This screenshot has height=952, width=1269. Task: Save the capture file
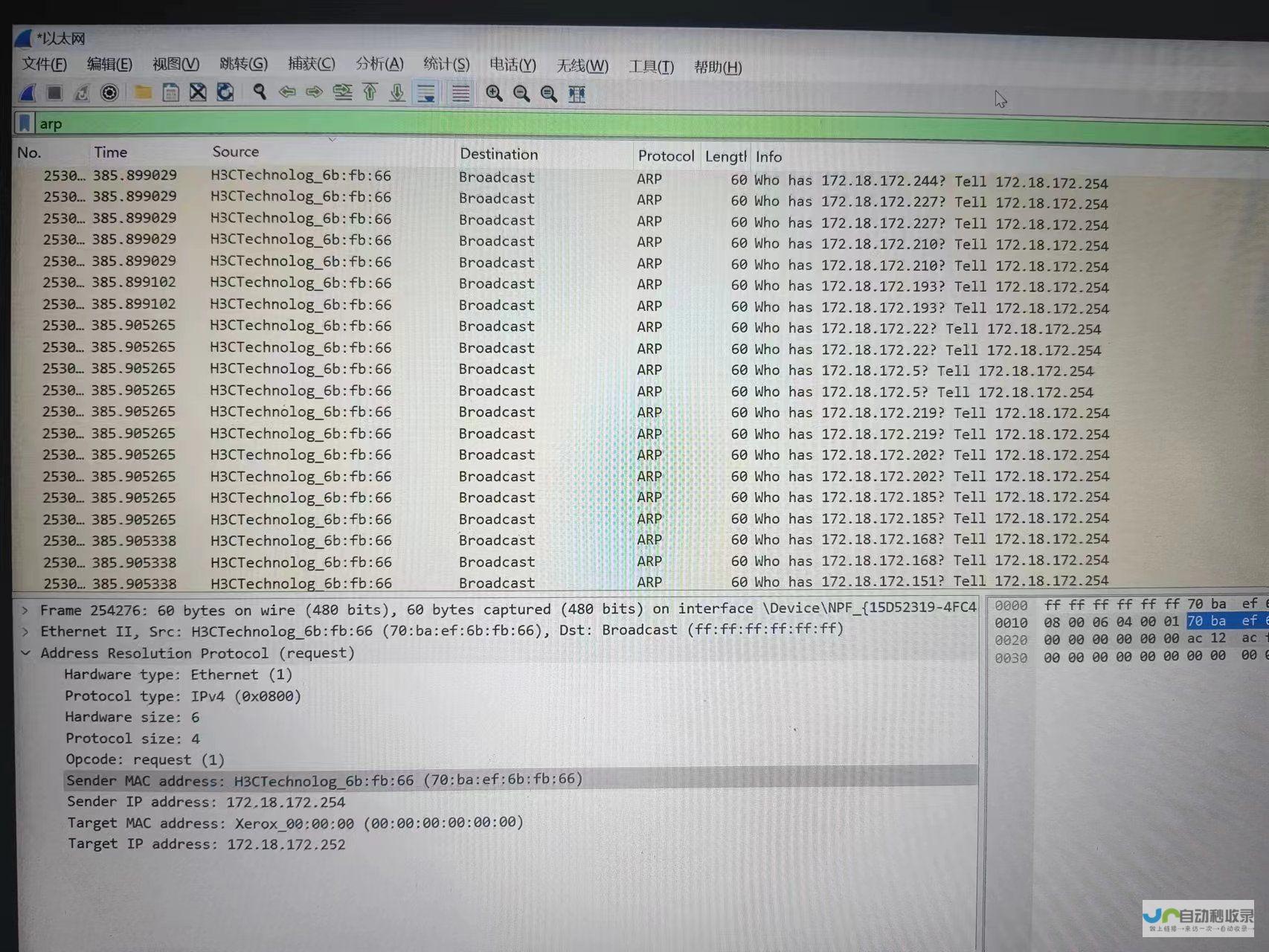point(170,93)
